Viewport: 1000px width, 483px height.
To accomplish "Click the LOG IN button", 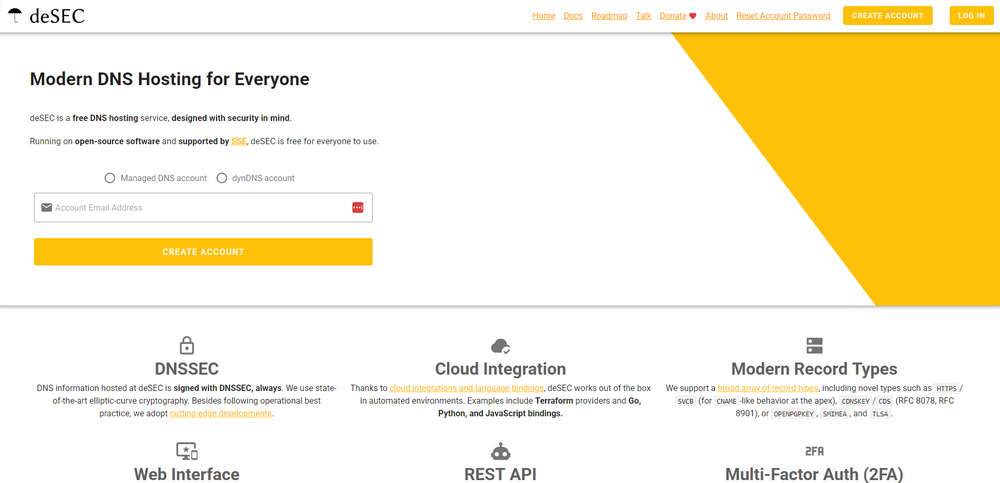I will click(971, 16).
